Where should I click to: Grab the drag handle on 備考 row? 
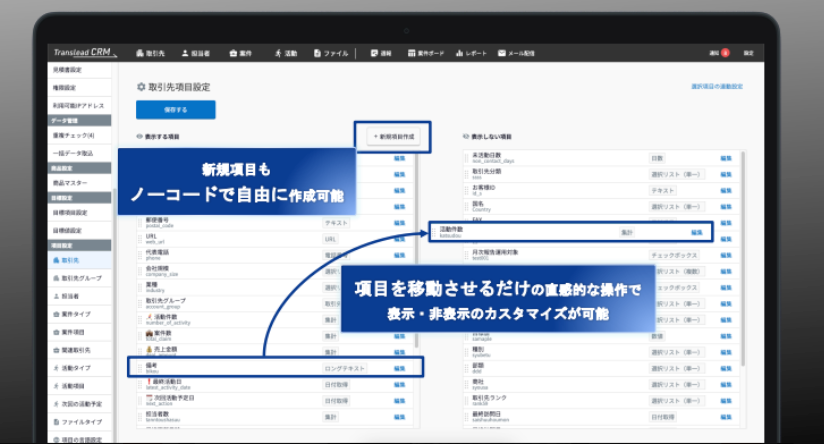tap(140, 368)
